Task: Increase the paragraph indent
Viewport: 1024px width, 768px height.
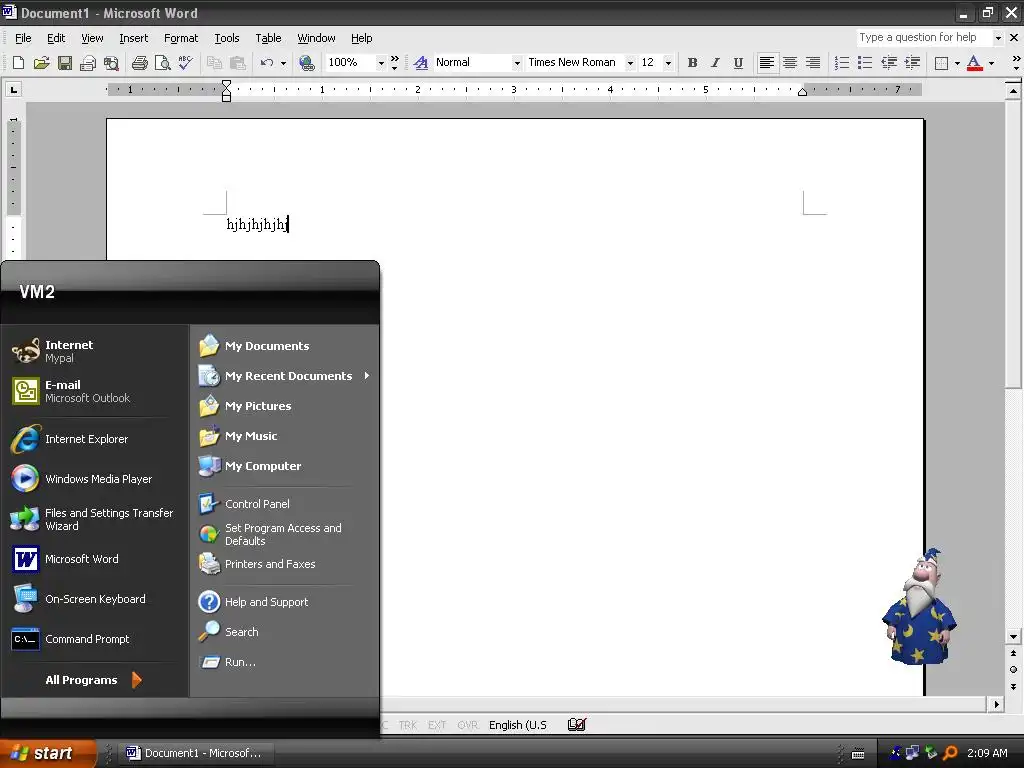Action: click(912, 63)
